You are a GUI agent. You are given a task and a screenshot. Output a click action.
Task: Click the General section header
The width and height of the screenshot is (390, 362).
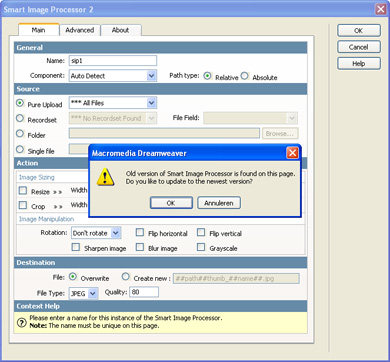point(160,48)
